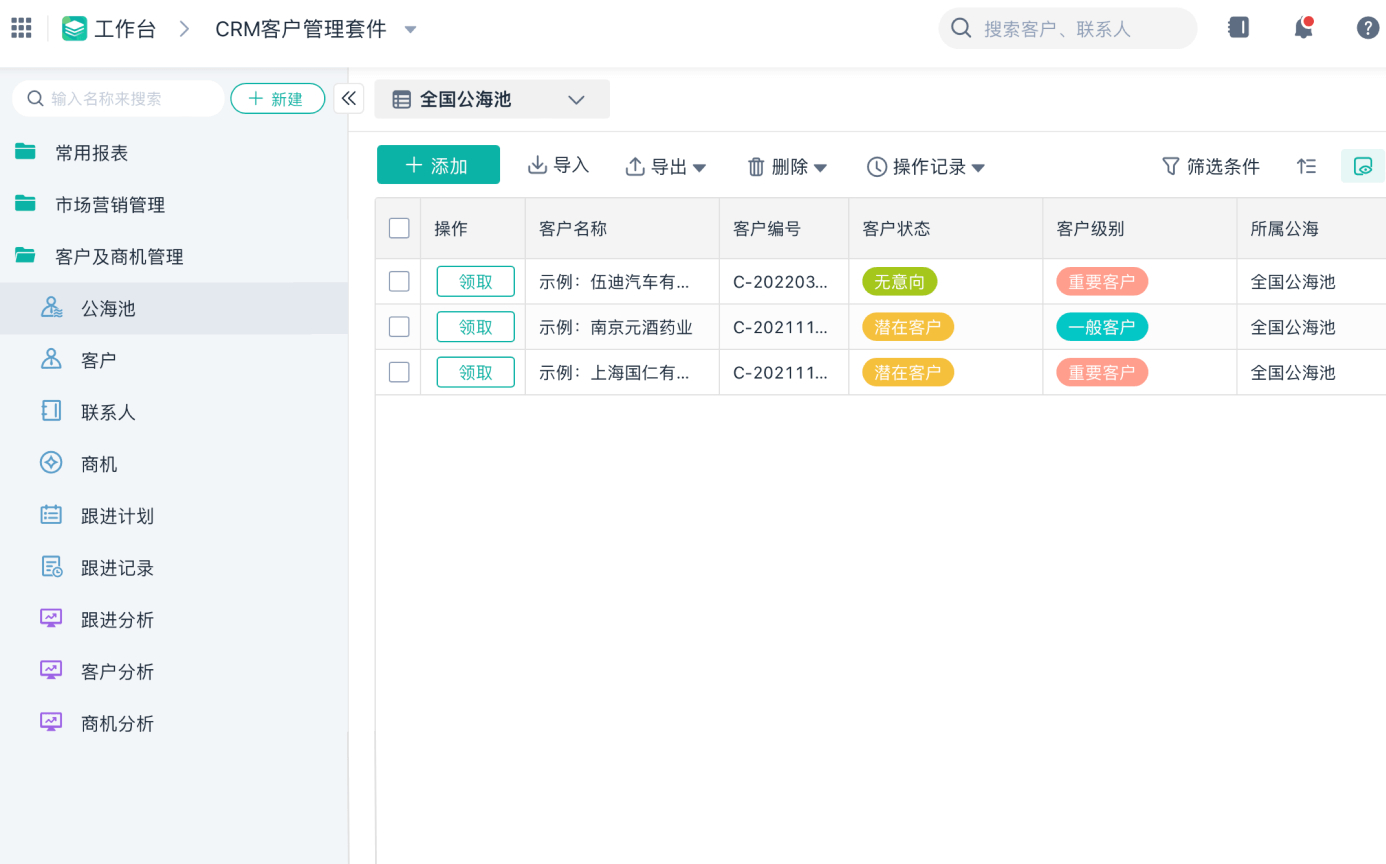This screenshot has width=1386, height=864.
Task: Click the magnifier icon in the customer search bar
Action: coord(961,28)
